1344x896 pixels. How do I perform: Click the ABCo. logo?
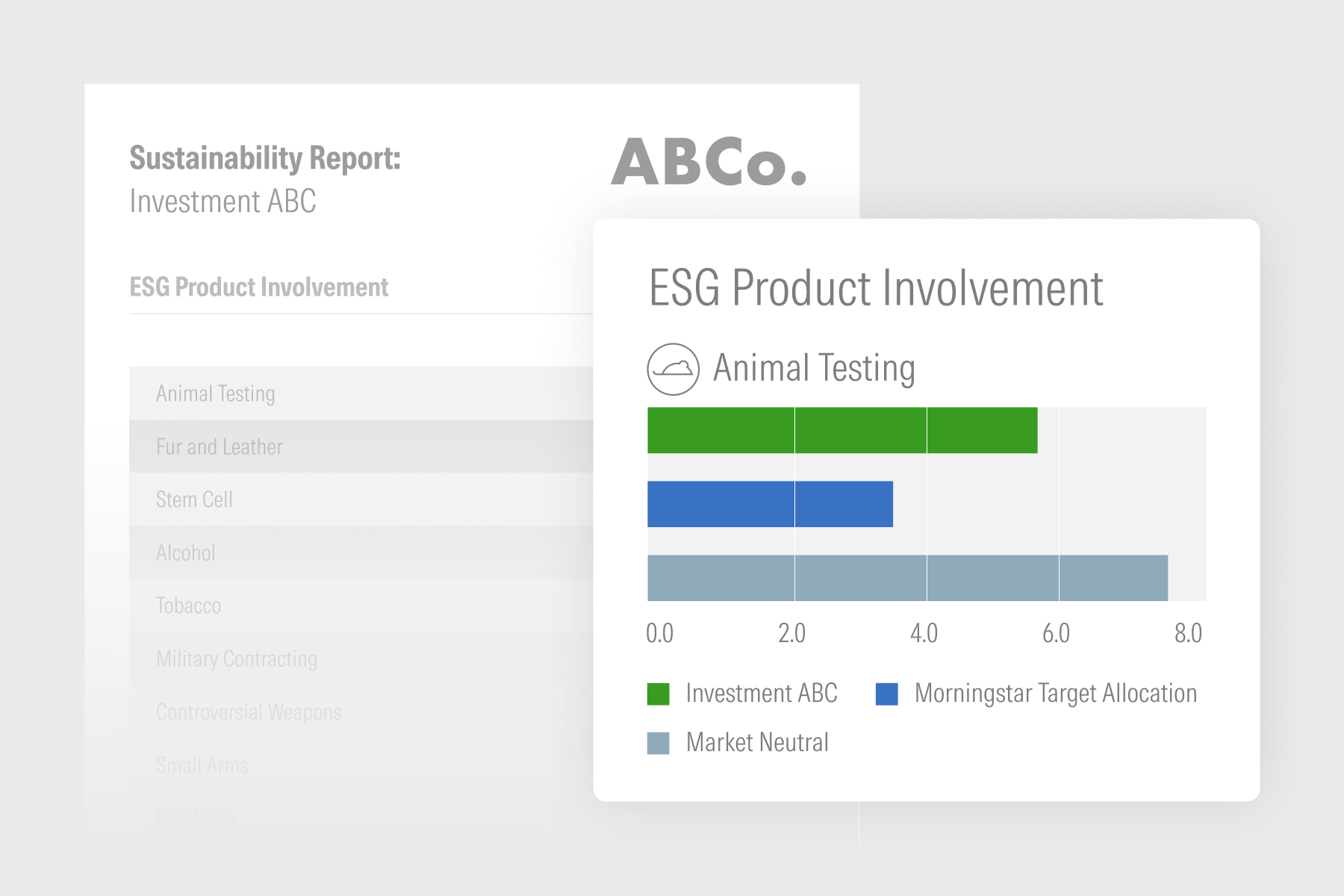click(709, 161)
